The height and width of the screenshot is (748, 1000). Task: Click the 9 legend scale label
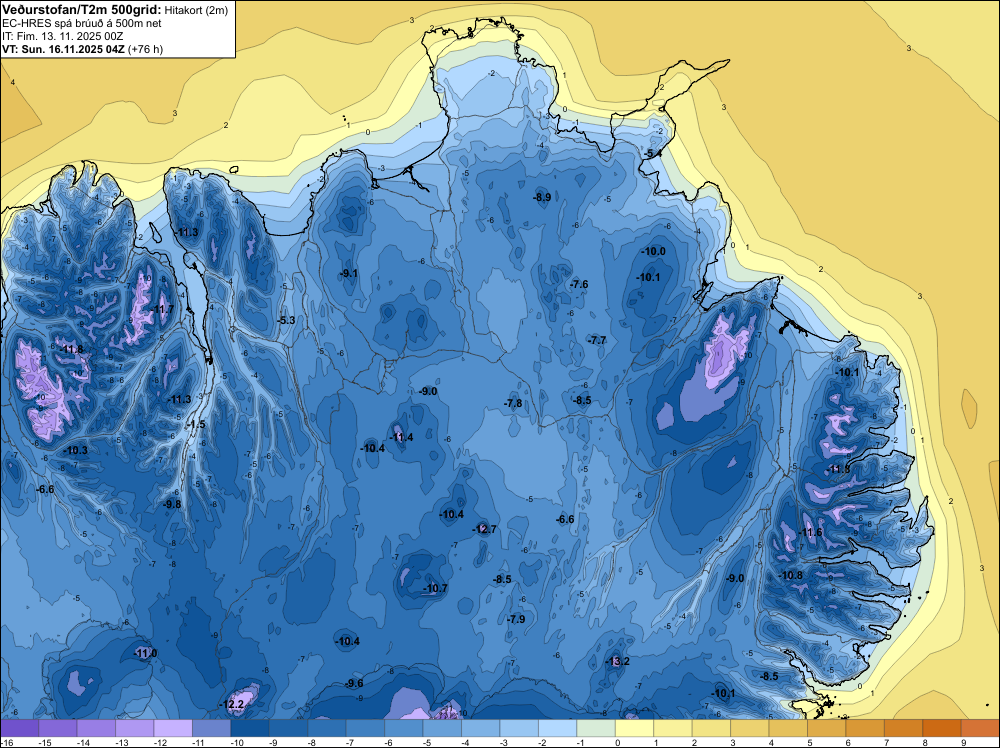coord(964,742)
